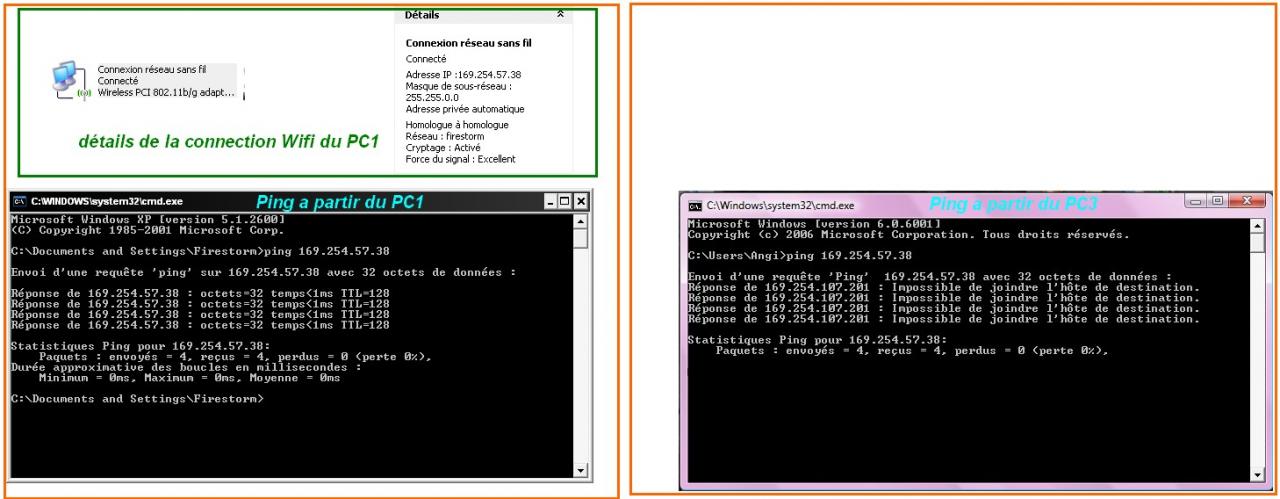Click the Firestorm prompt line with ping command
Image resolution: width=1280 pixels, height=499 pixels.
pos(200,251)
